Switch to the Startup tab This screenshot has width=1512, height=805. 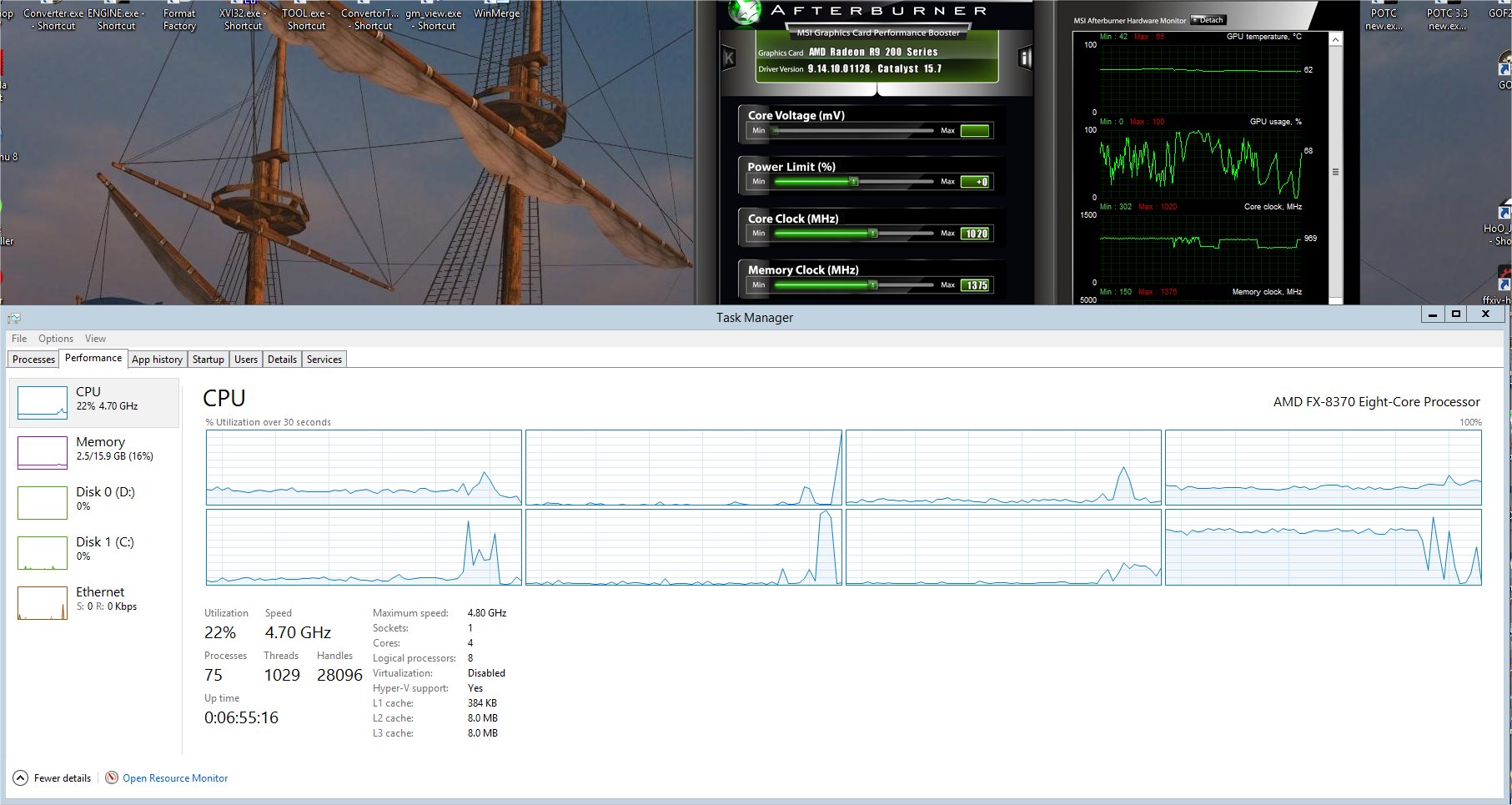point(208,360)
